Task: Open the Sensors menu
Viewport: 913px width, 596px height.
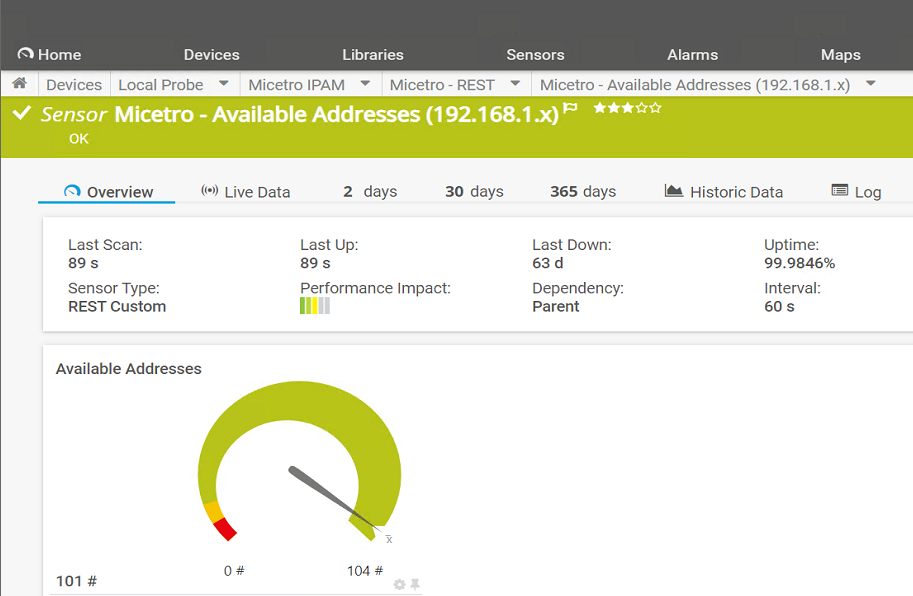Action: point(535,55)
